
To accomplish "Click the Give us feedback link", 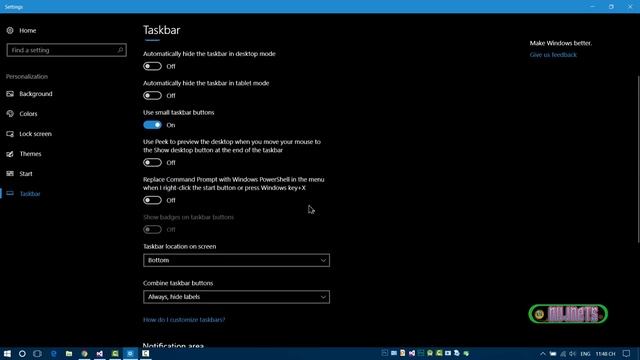I will tap(553, 55).
